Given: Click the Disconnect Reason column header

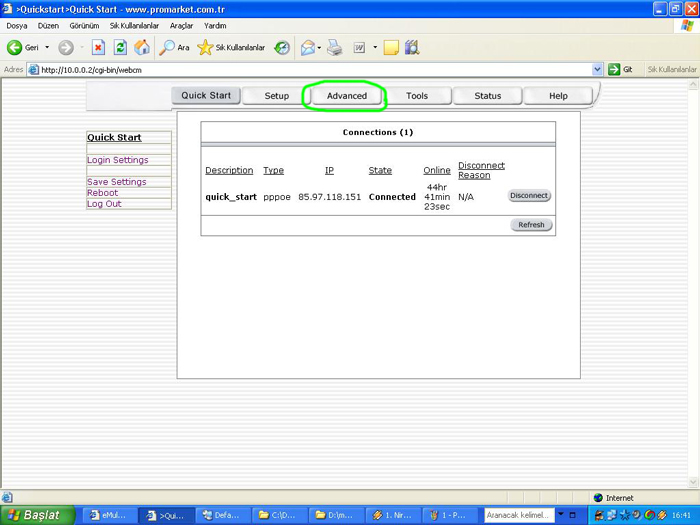Looking at the screenshot, I should pos(481,170).
